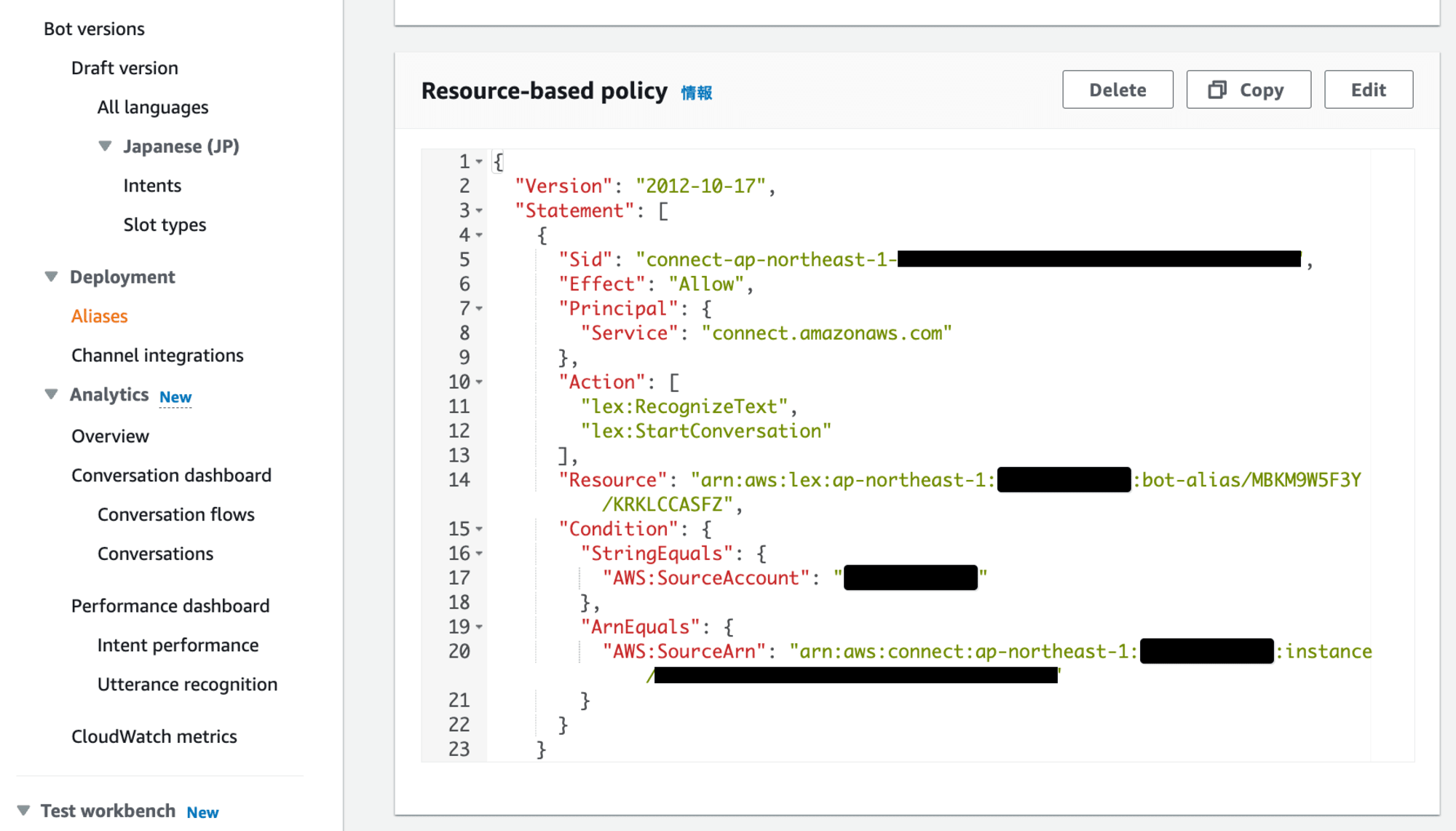Open Intents under Japanese

152,186
